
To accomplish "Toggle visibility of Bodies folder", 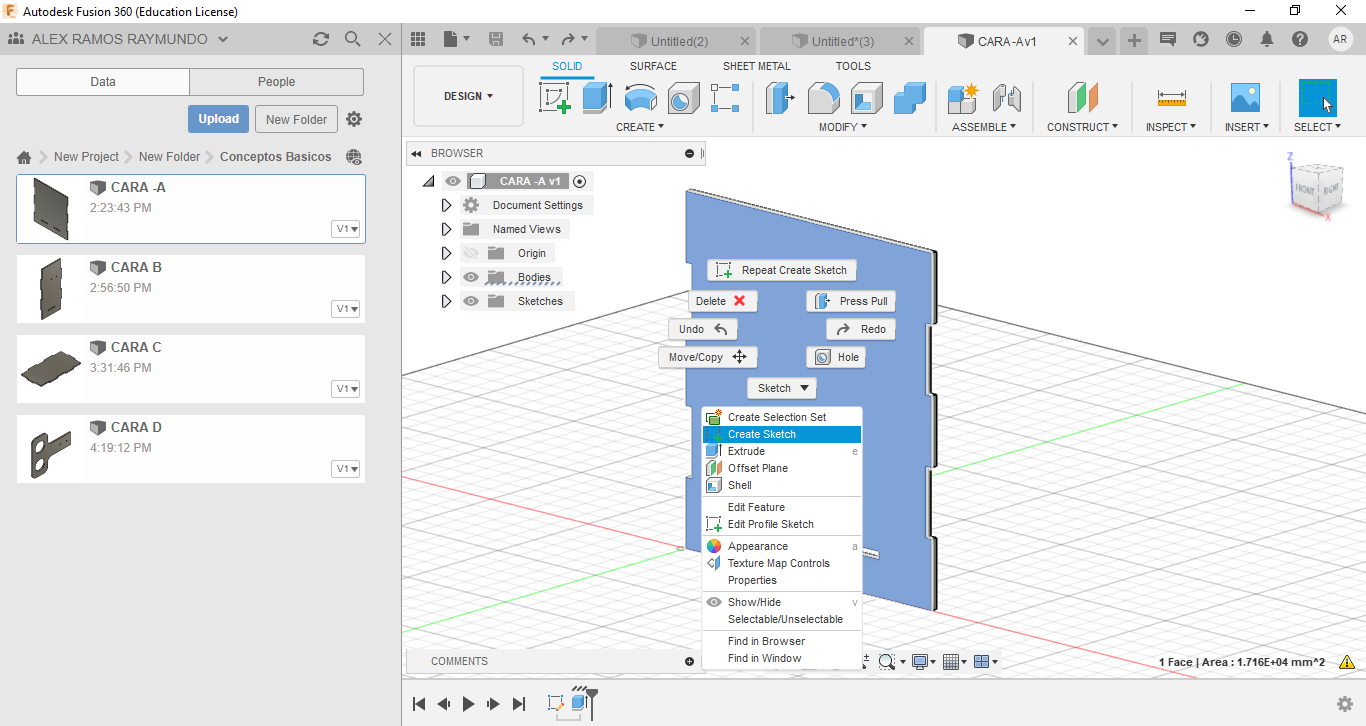I will coord(471,277).
